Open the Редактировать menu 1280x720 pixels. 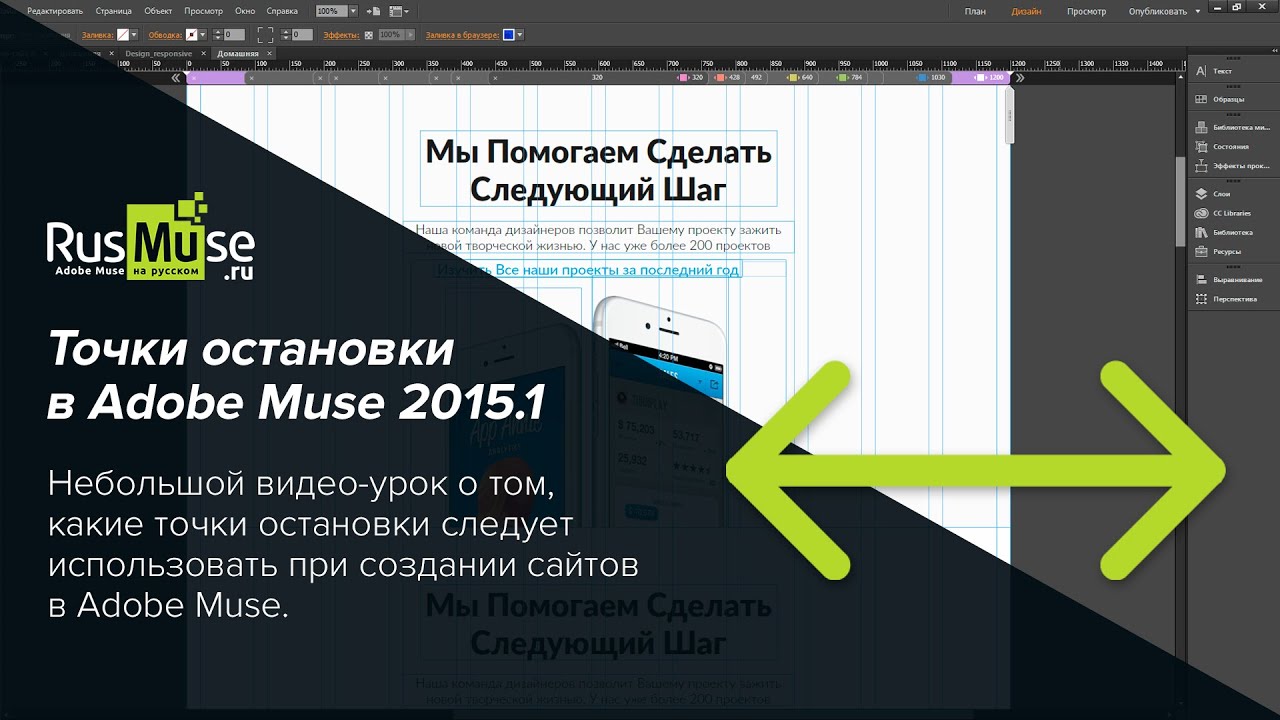56,11
